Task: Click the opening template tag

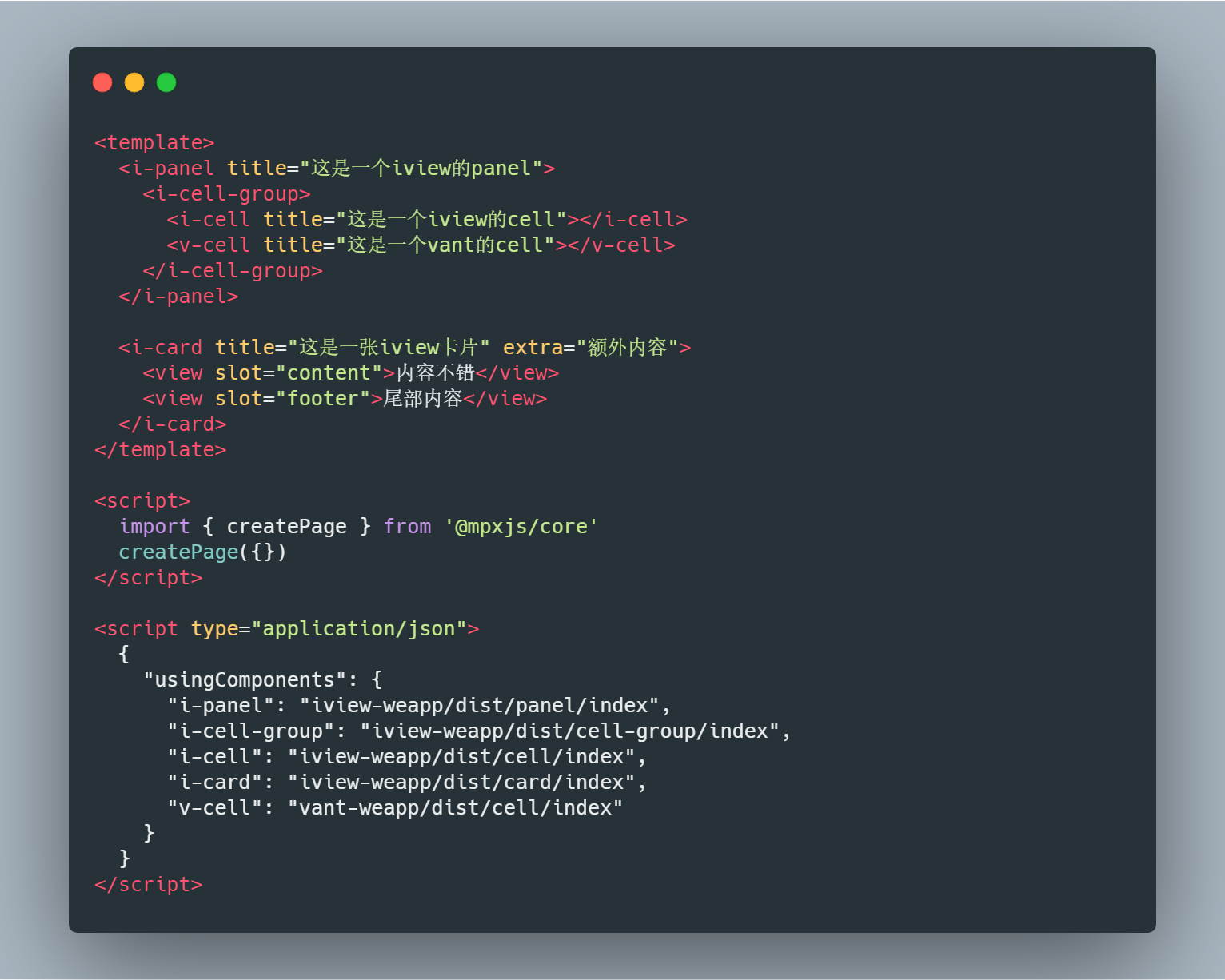Action: pyautogui.click(x=154, y=142)
